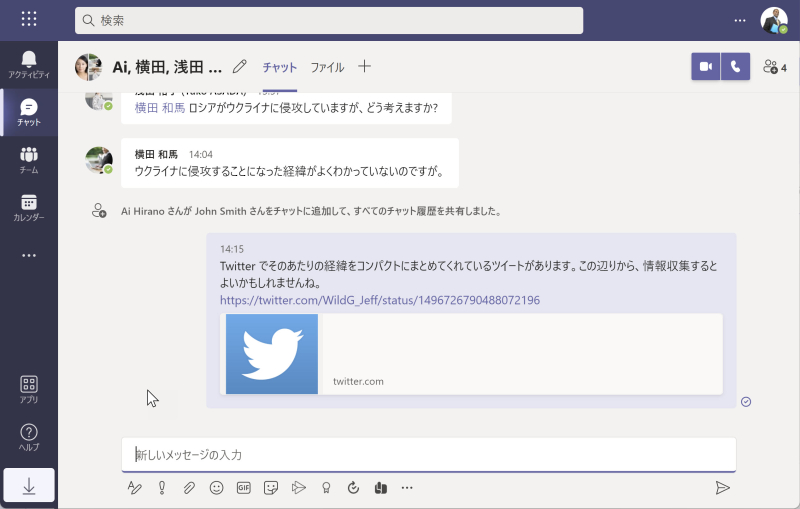The height and width of the screenshot is (509, 800).
Task: Click the twitter.com label in preview card
Action: pyautogui.click(x=358, y=381)
